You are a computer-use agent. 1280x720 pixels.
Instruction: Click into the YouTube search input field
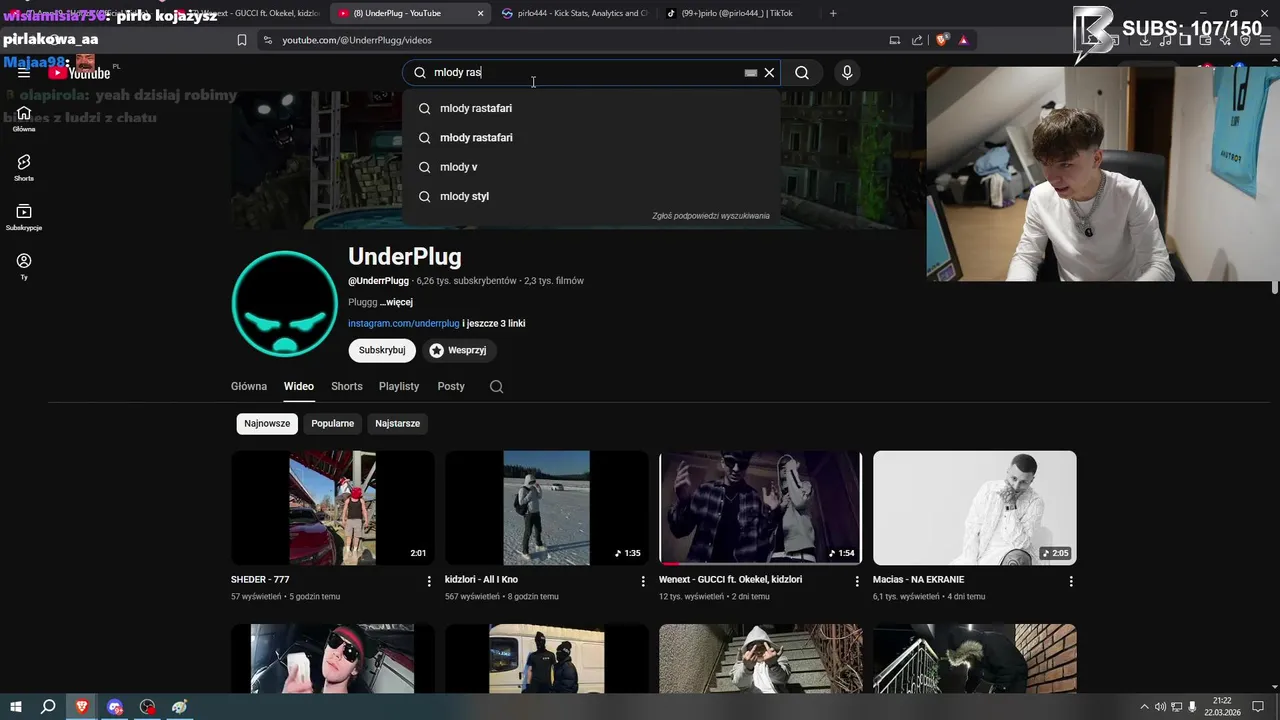(x=585, y=72)
